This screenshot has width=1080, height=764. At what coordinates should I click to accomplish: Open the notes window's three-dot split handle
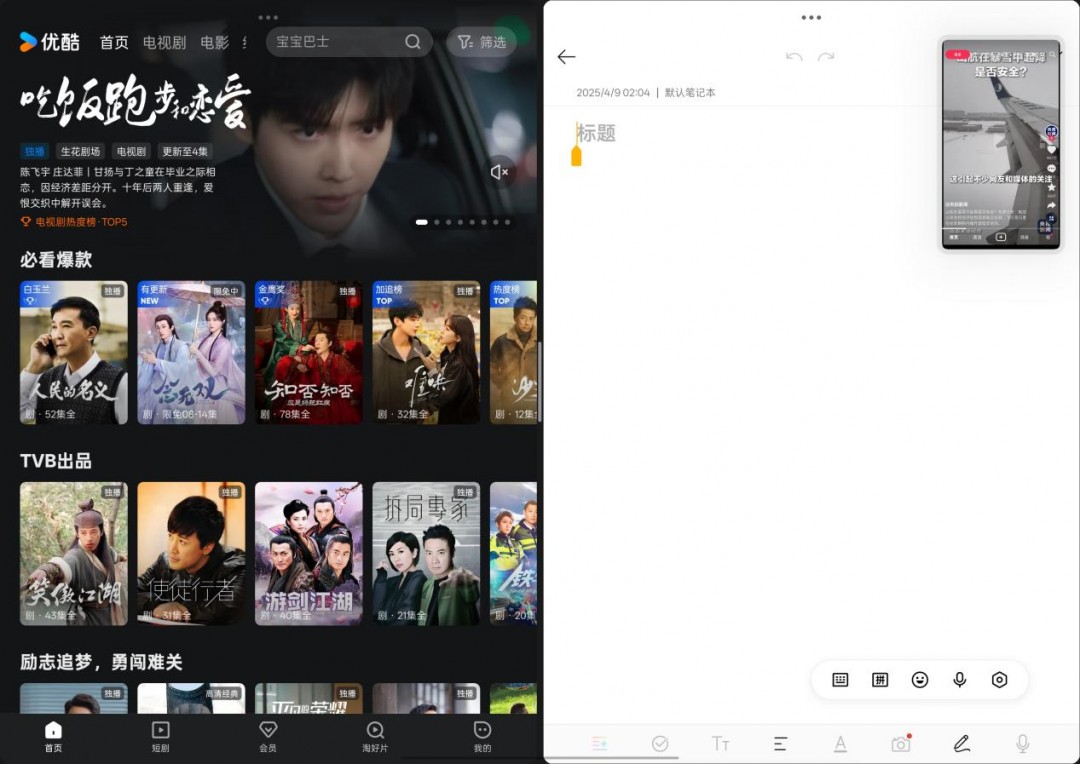[x=811, y=17]
